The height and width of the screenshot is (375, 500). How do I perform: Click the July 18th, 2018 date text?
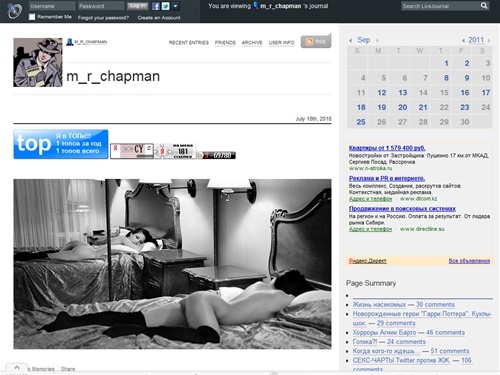[313, 119]
